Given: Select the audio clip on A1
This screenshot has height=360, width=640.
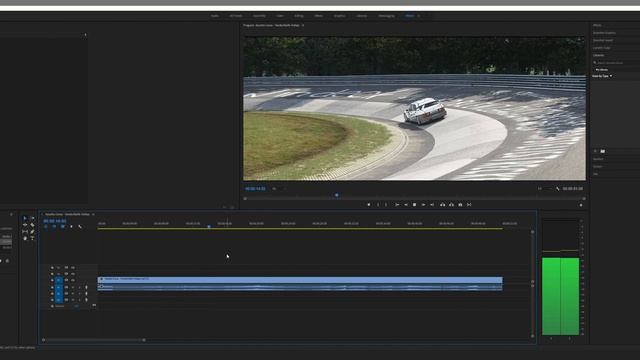Looking at the screenshot, I should 300,287.
